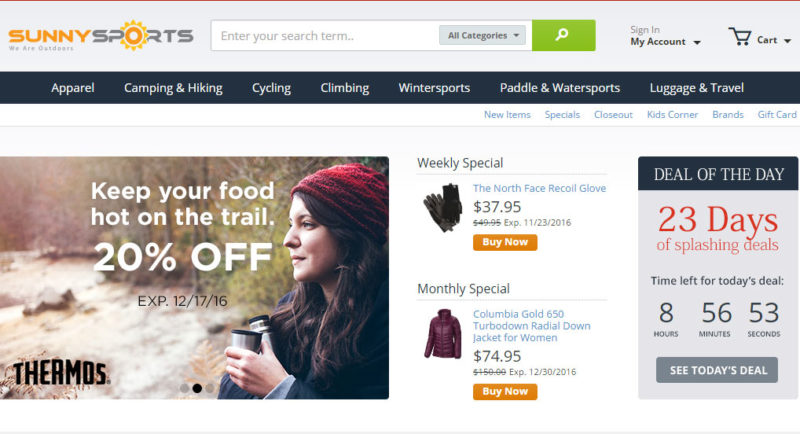Switch to the third carousel slide dot
This screenshot has height=434, width=800.
click(x=209, y=388)
